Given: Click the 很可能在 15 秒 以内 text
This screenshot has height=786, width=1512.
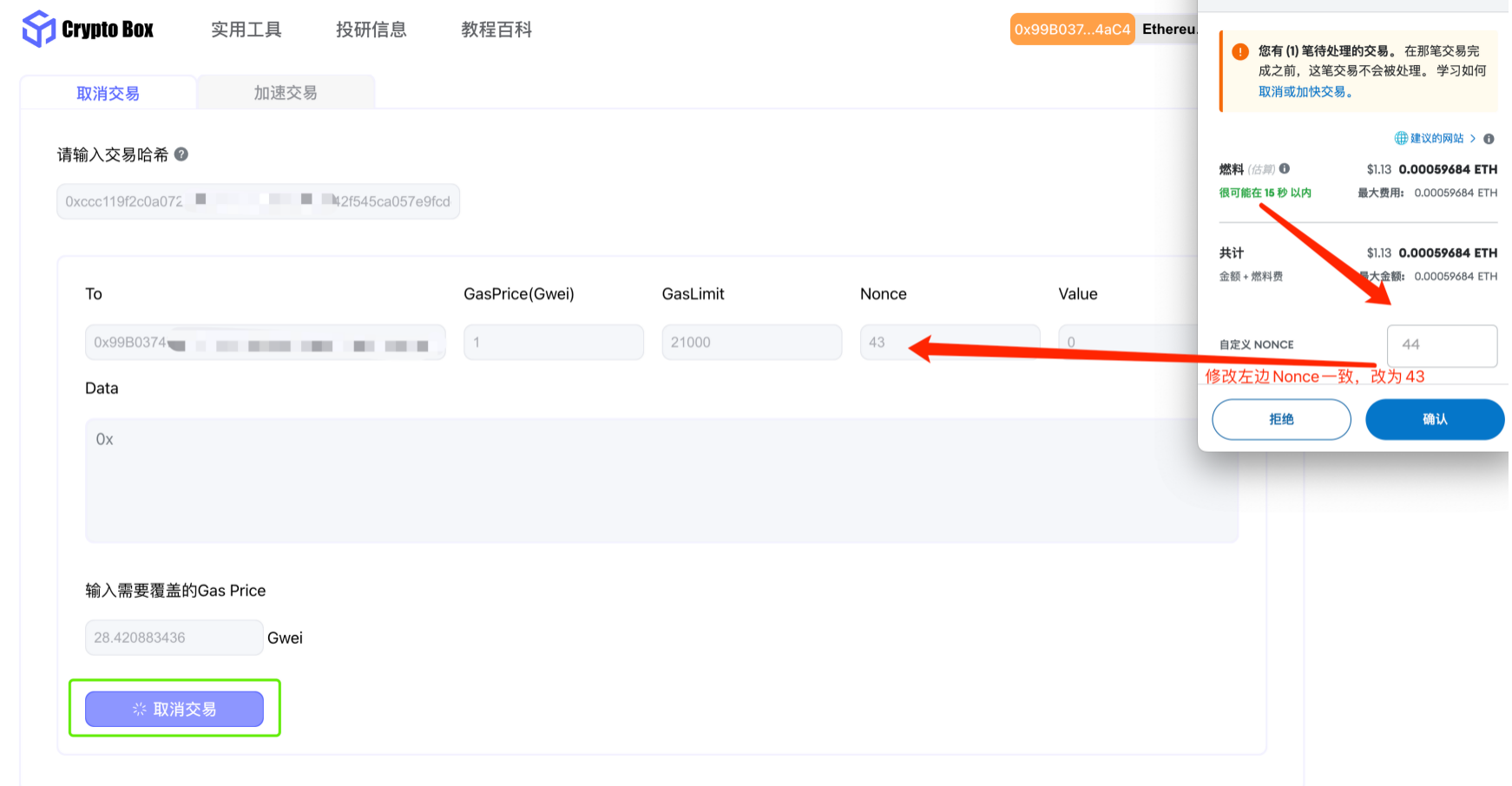Looking at the screenshot, I should click(1265, 193).
